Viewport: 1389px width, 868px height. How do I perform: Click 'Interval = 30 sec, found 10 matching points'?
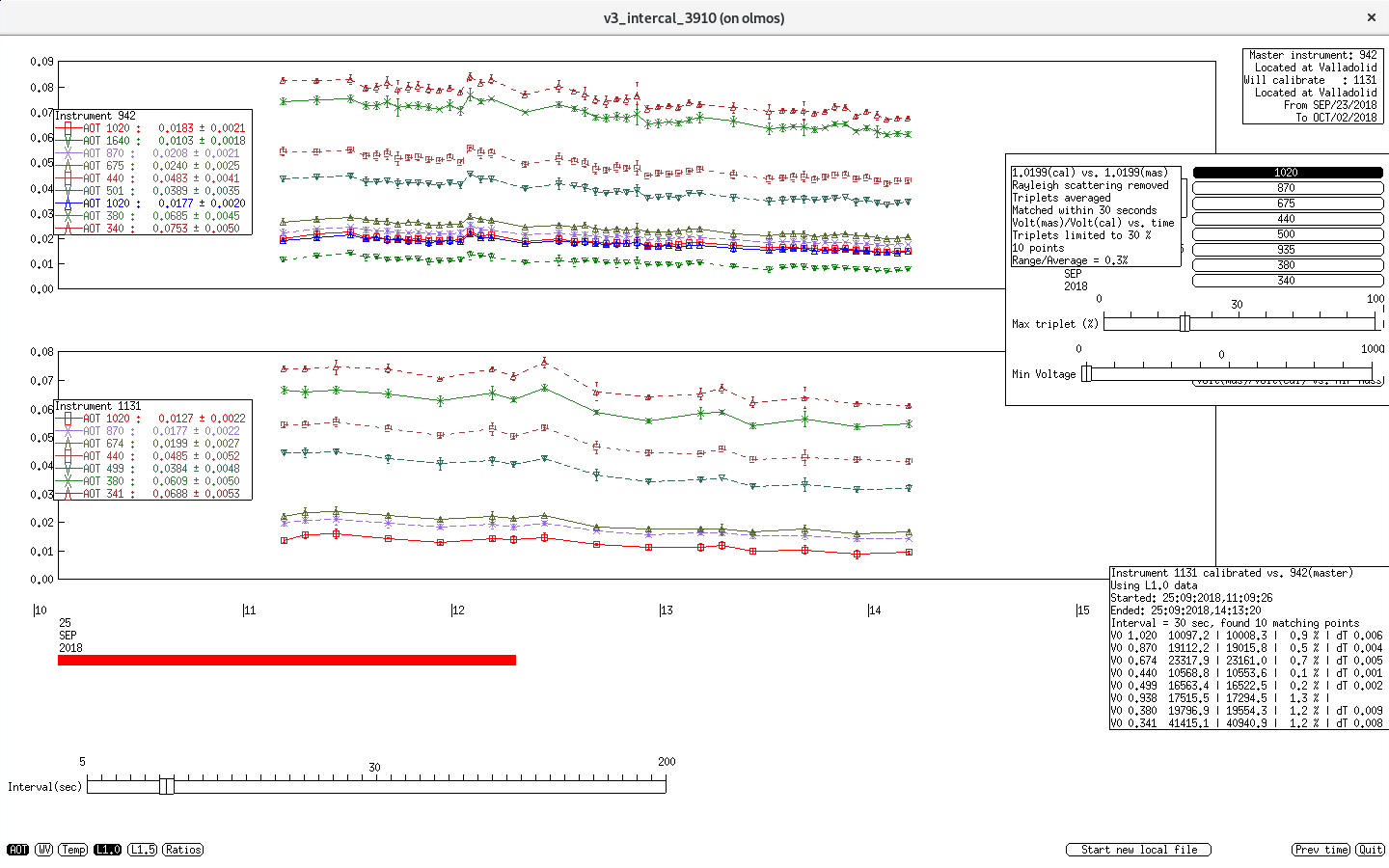[x=1236, y=623]
